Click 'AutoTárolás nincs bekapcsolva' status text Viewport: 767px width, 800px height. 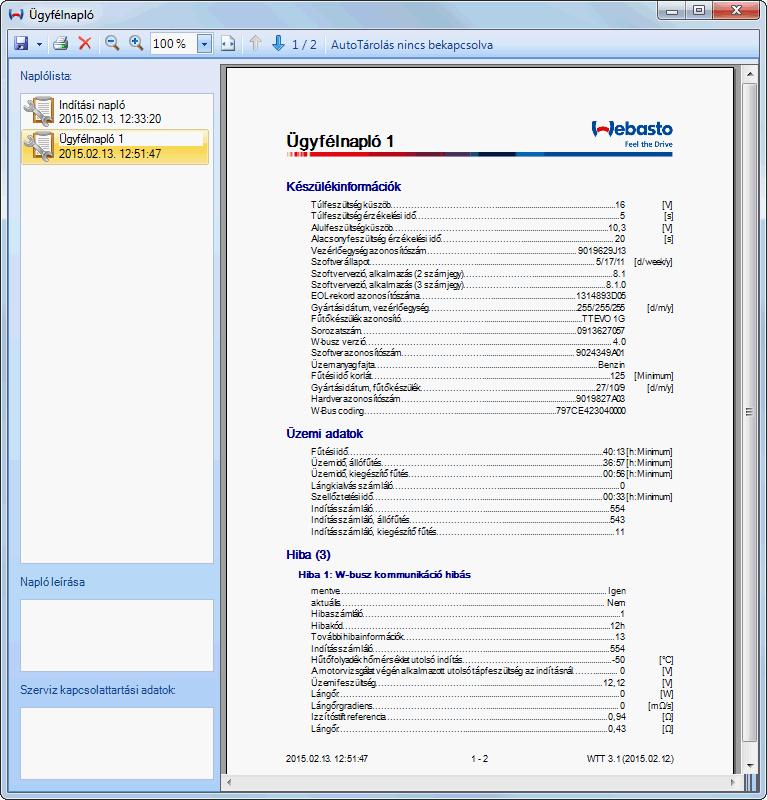tap(412, 45)
